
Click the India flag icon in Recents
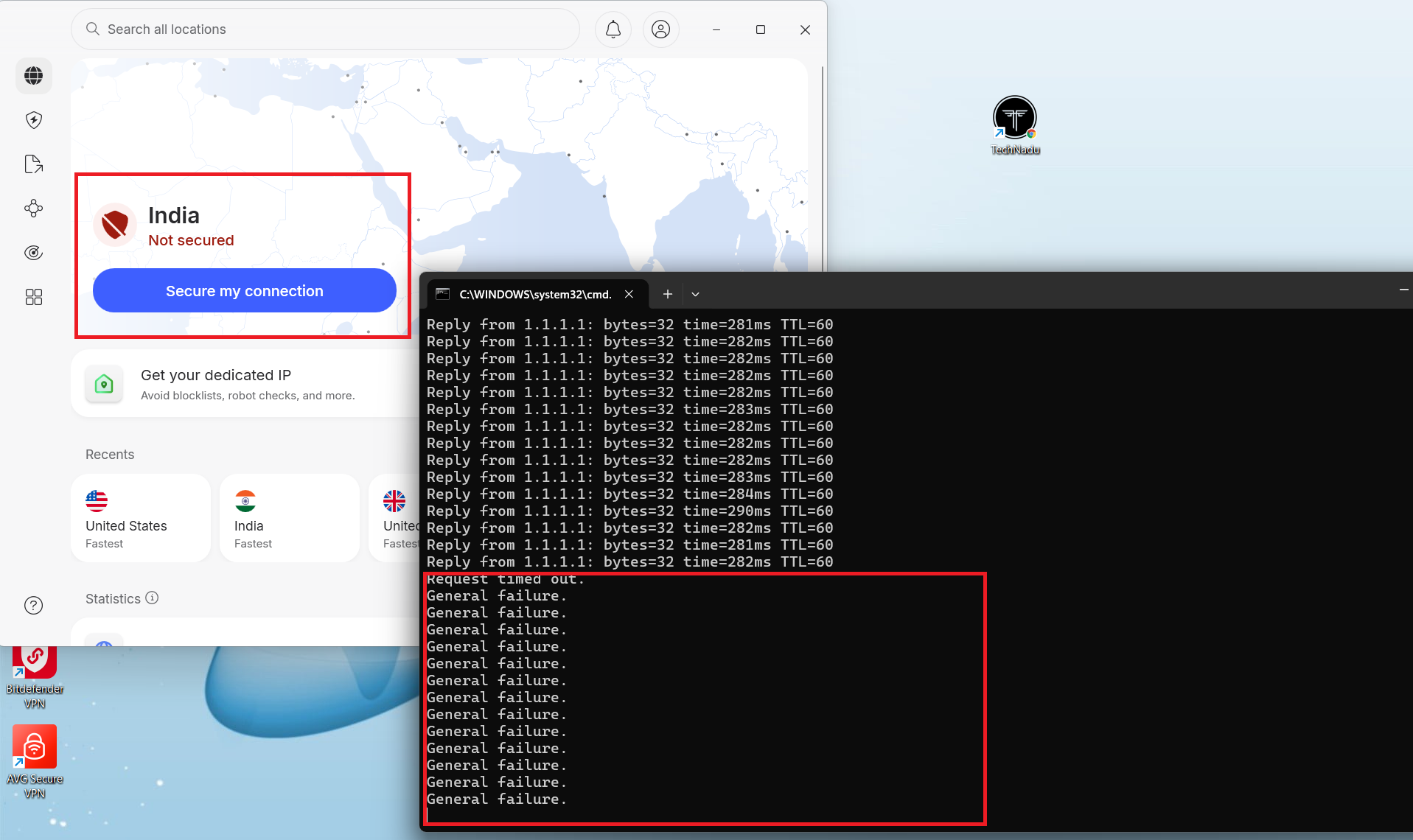coord(245,501)
